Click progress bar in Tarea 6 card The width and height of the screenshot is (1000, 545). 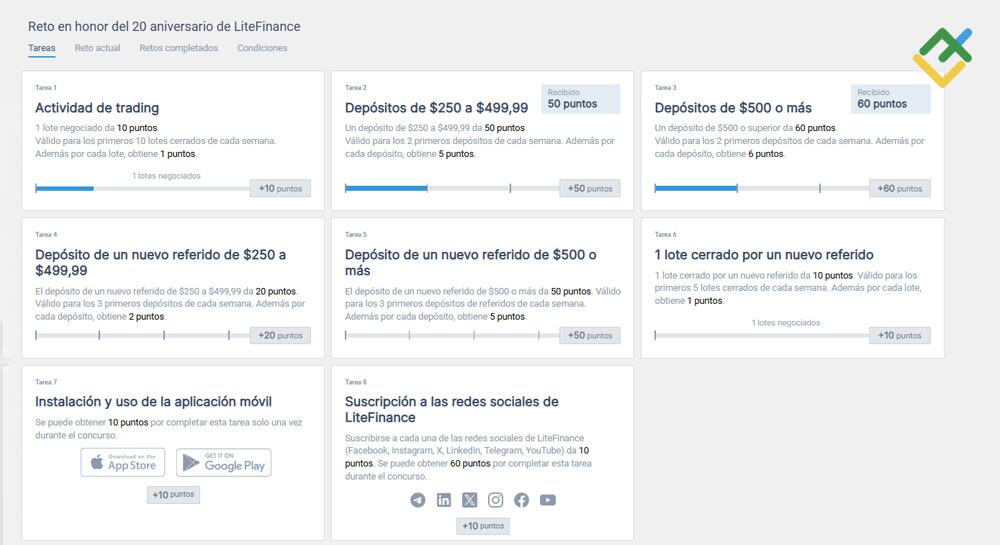pos(761,335)
